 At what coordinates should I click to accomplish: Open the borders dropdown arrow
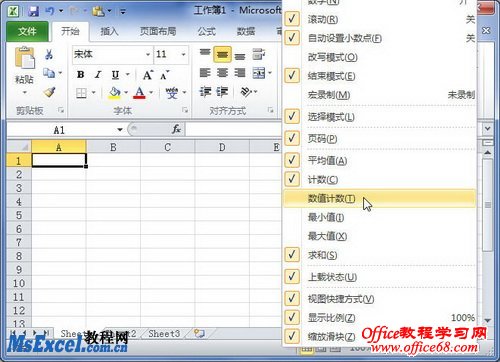tap(94, 93)
